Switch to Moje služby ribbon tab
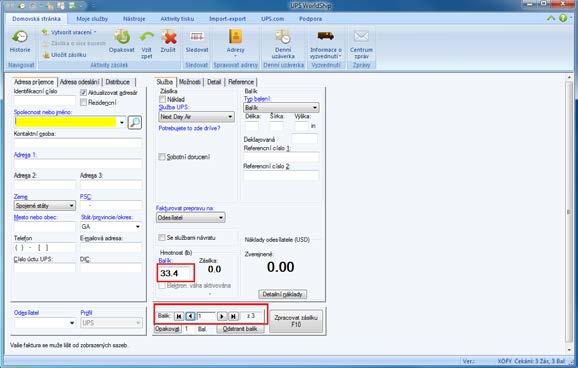578x368 pixels. click(92, 18)
